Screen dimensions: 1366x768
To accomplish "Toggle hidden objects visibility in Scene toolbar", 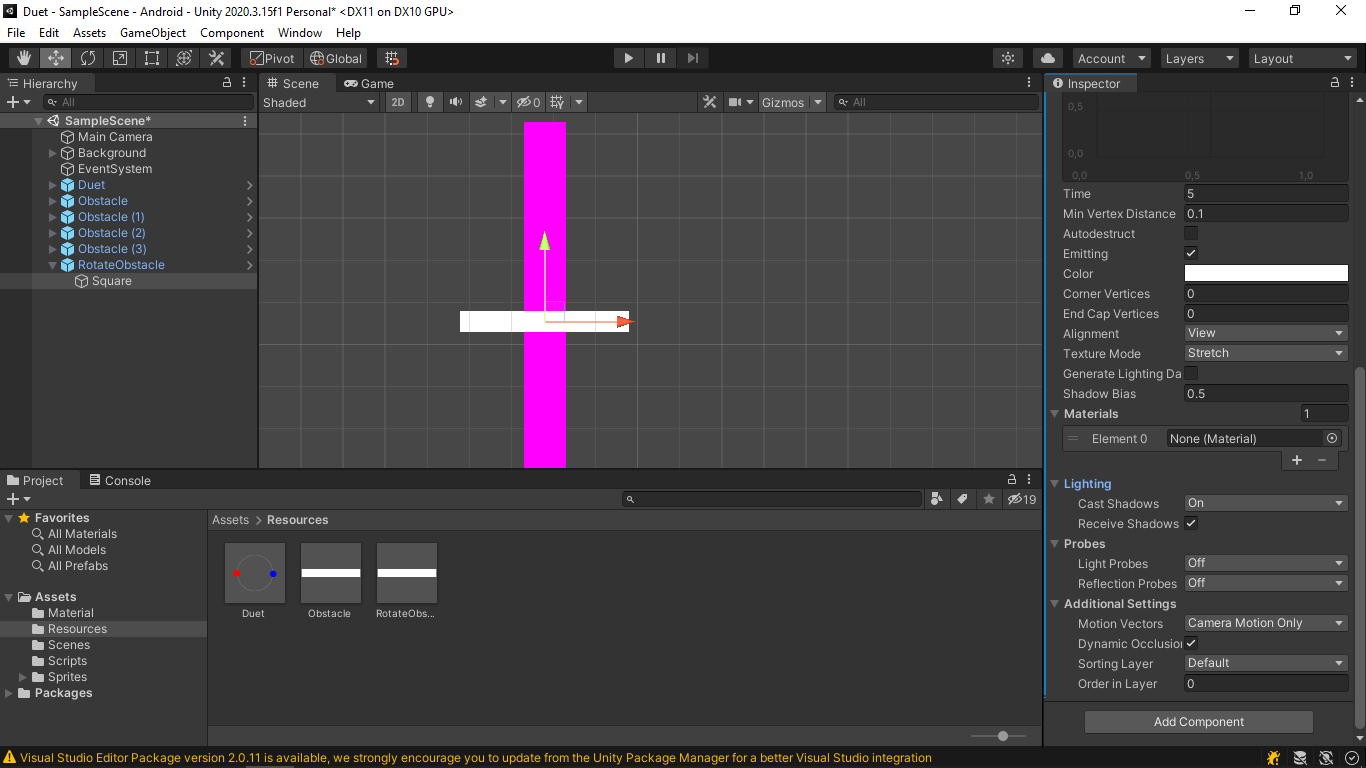I will tap(528, 102).
